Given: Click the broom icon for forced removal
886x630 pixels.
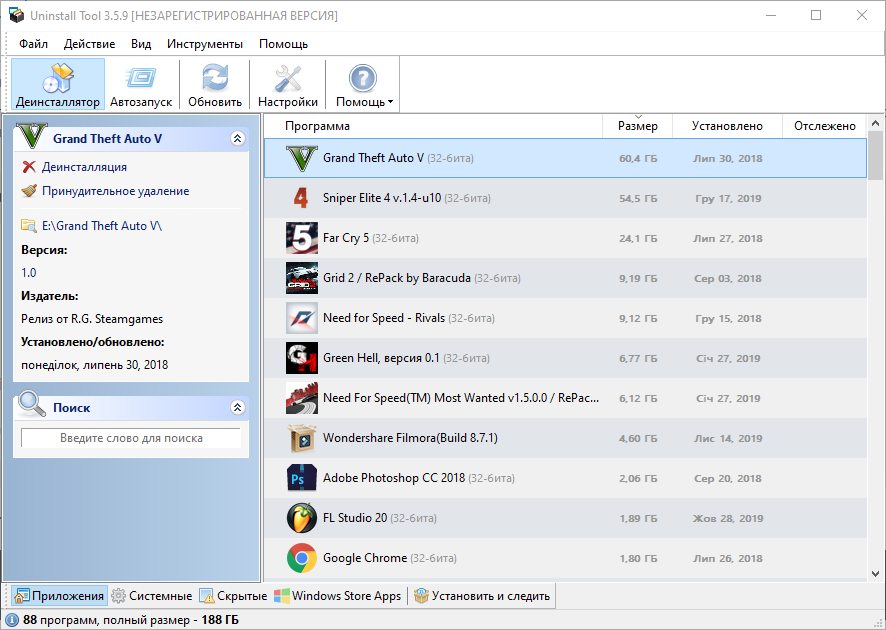Looking at the screenshot, I should point(29,191).
